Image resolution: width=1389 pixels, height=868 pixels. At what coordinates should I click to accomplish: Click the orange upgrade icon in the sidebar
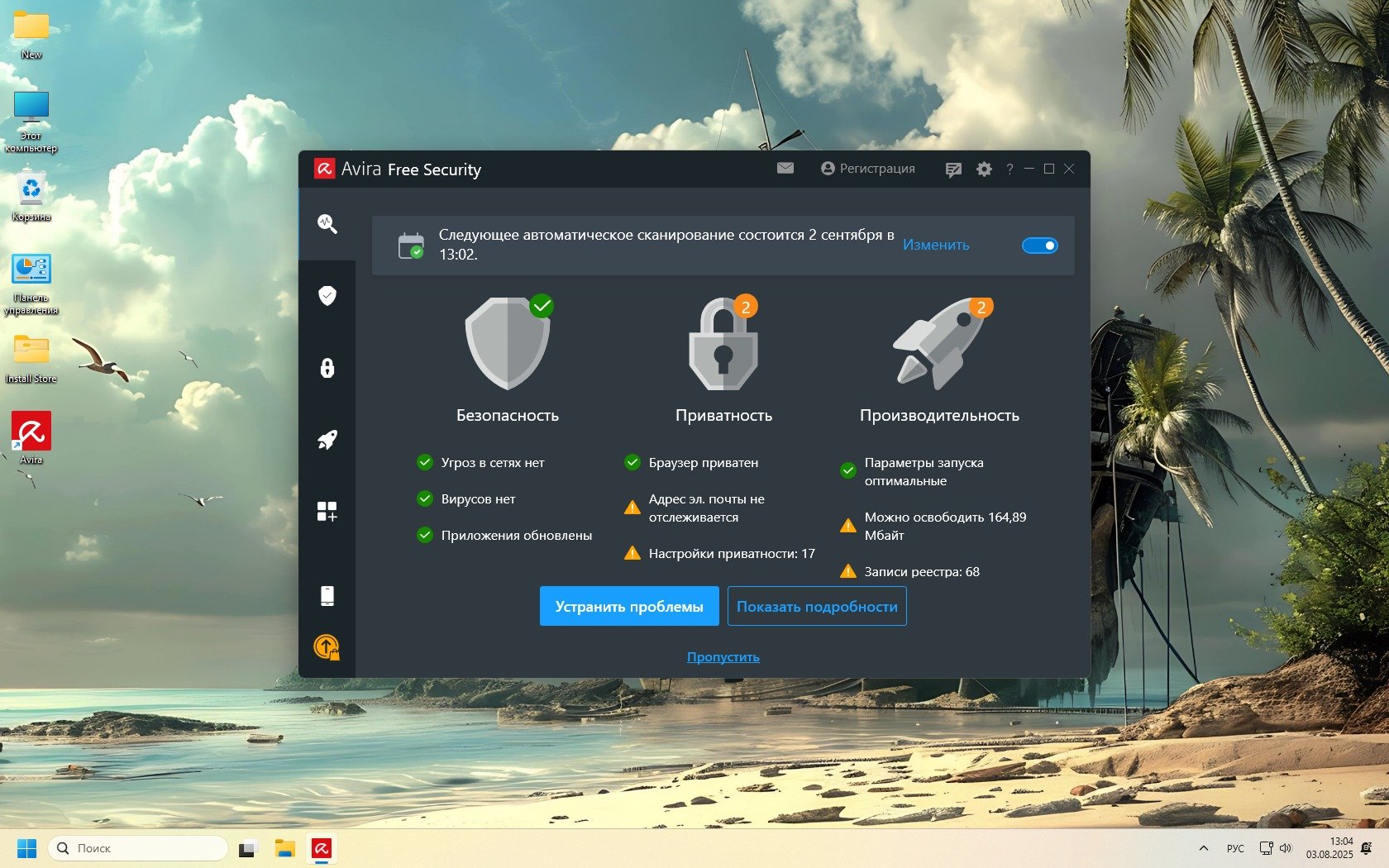(x=327, y=646)
